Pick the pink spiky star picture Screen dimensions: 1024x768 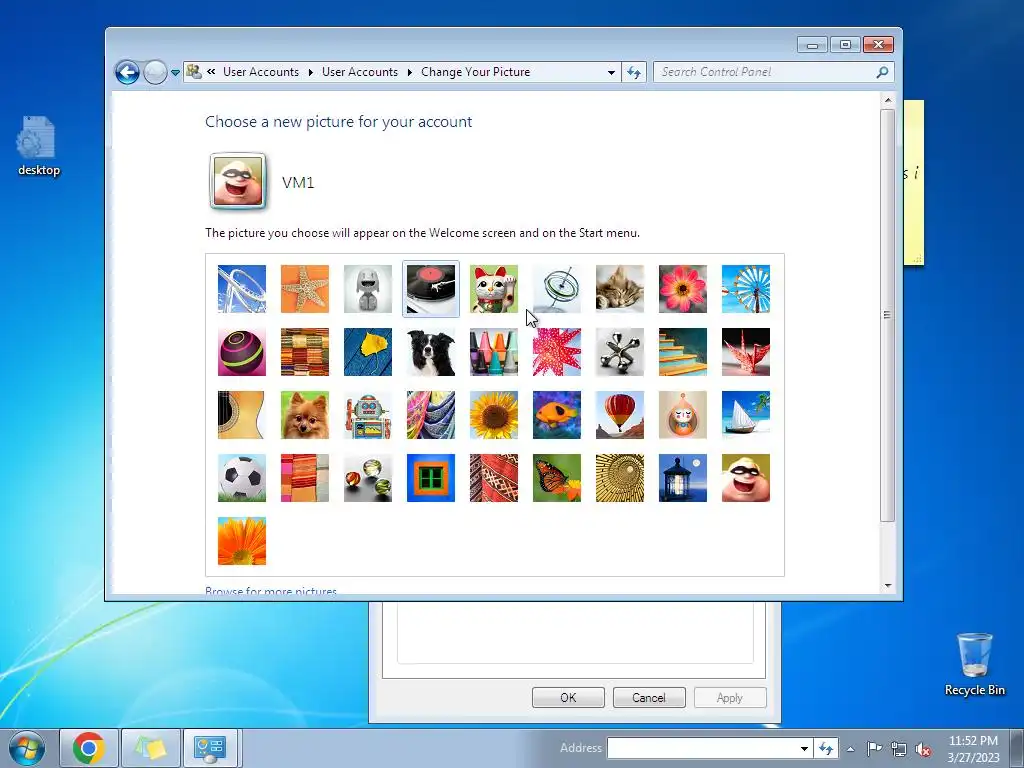[557, 352]
